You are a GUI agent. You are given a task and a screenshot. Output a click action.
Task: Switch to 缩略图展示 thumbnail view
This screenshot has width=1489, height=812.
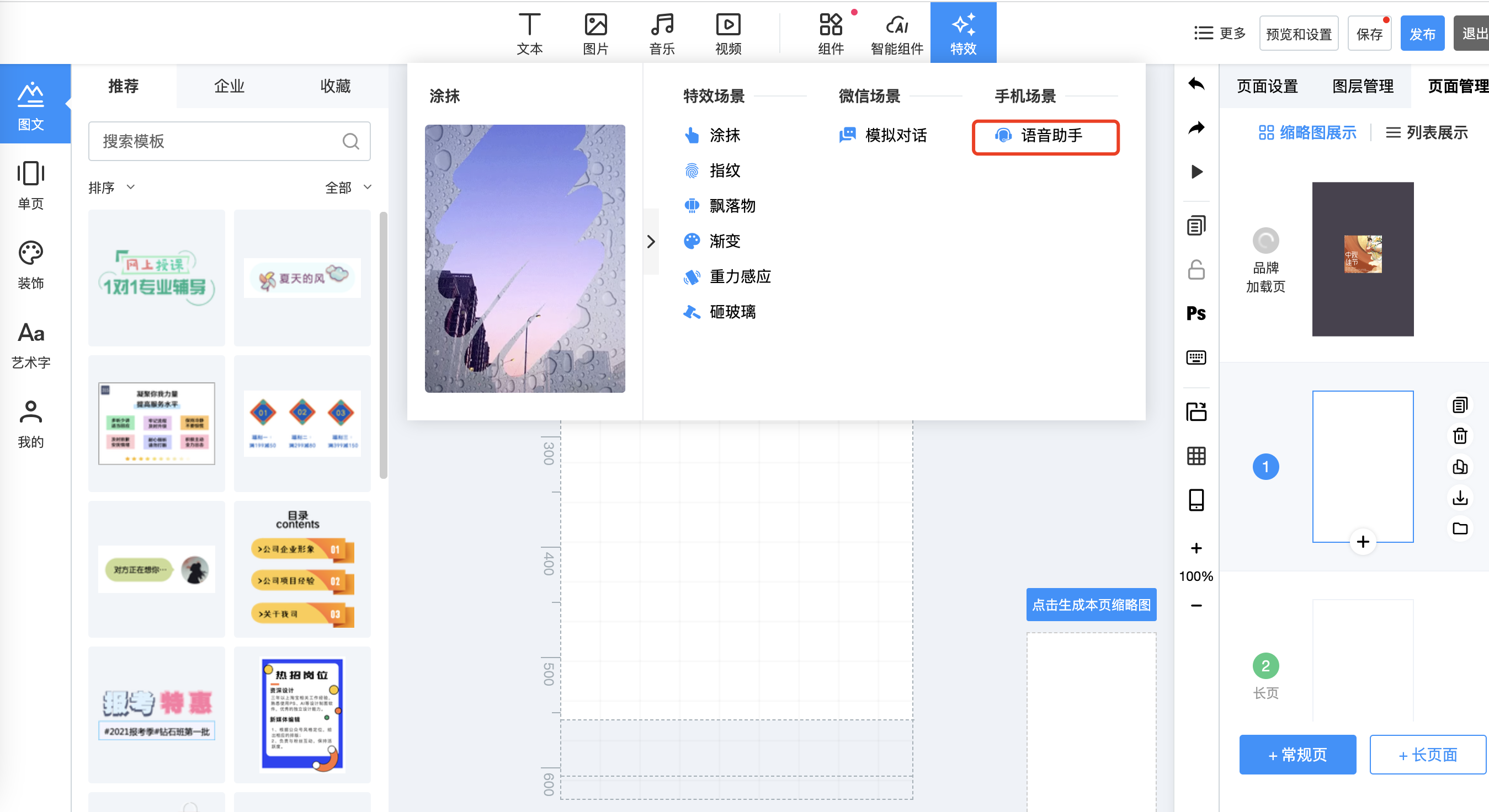[1307, 133]
